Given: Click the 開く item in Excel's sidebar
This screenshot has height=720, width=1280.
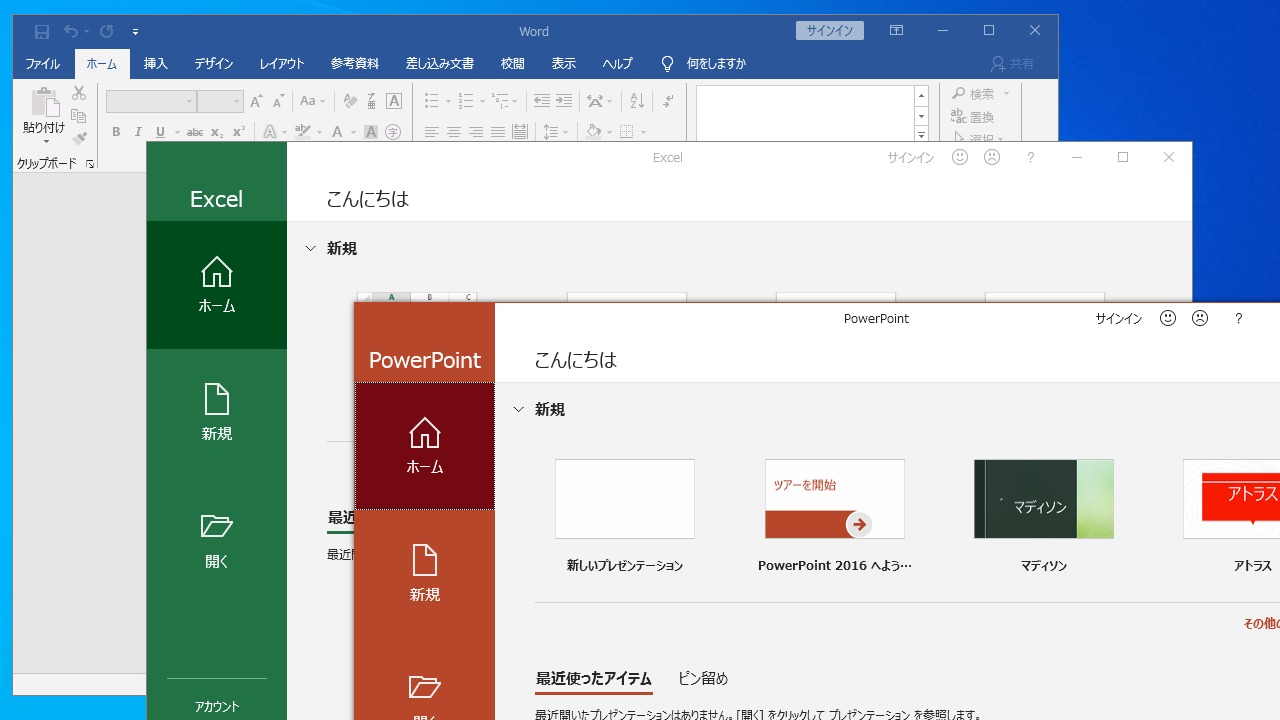Looking at the screenshot, I should (x=217, y=541).
